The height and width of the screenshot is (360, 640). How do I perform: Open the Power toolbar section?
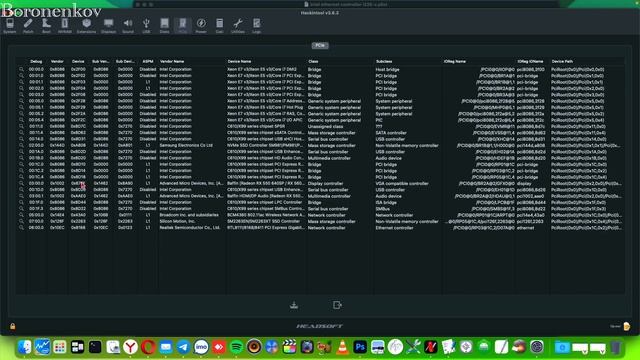201,25
